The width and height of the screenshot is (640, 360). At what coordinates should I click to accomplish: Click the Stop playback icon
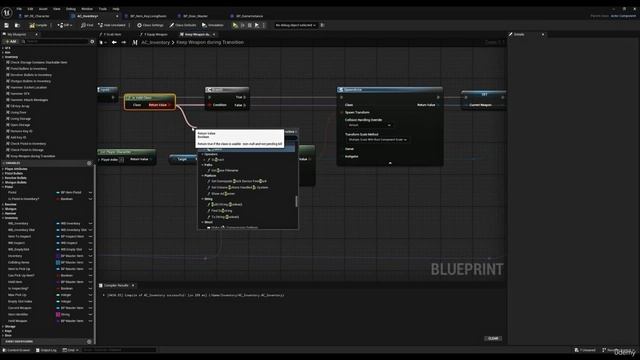250,25
